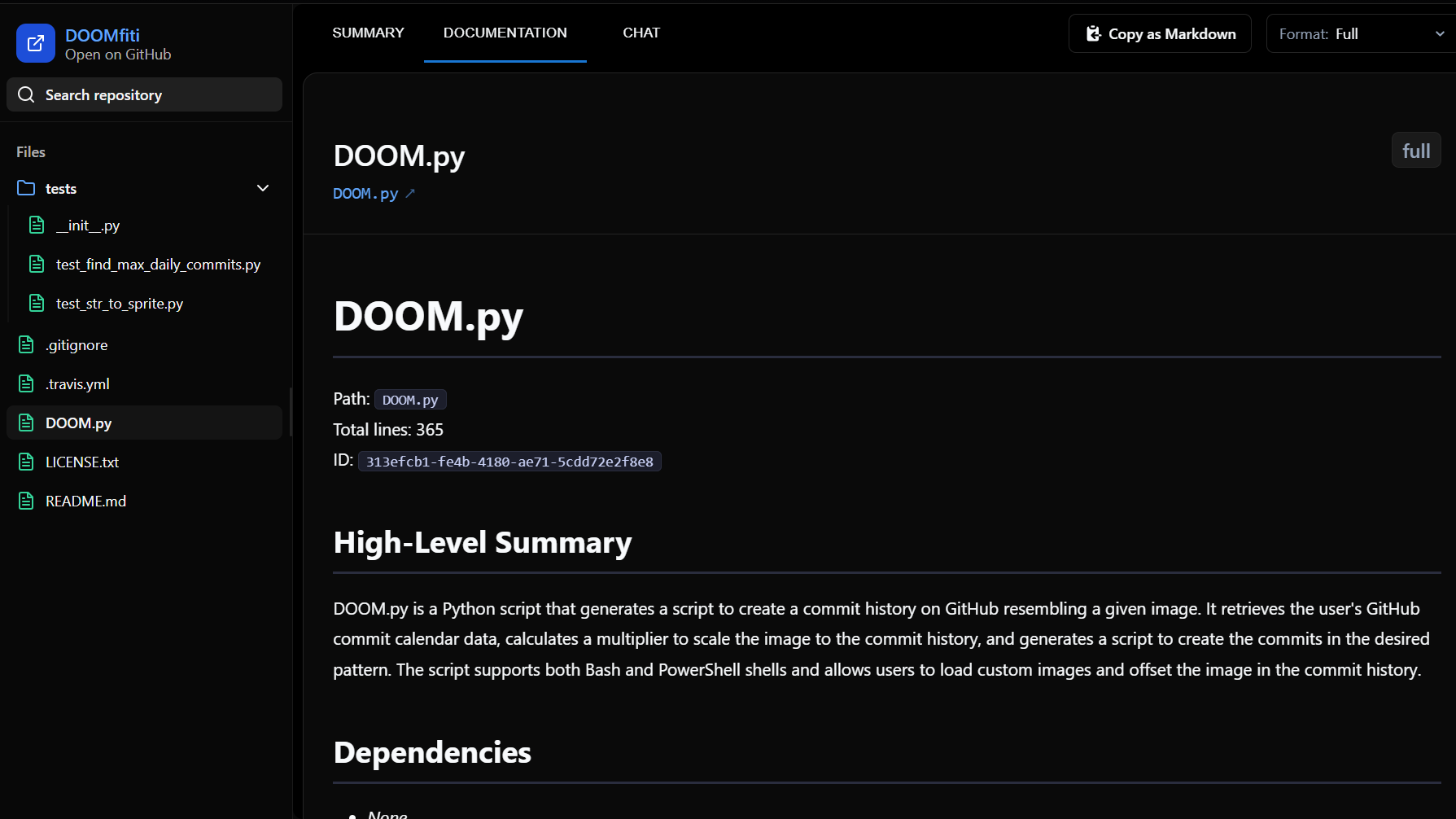Select the tests folder in file tree
1456x819 pixels.
(x=145, y=188)
